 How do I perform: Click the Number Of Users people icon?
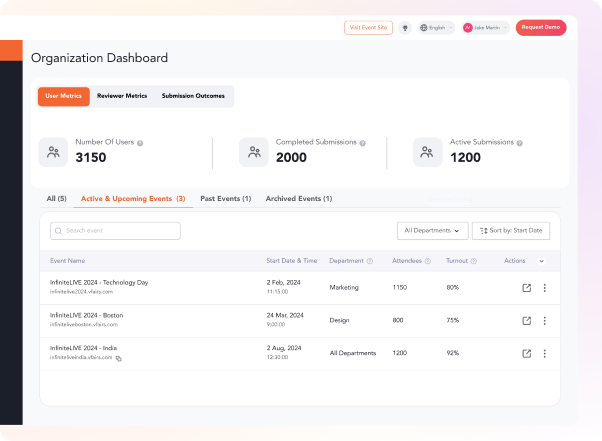tap(53, 152)
